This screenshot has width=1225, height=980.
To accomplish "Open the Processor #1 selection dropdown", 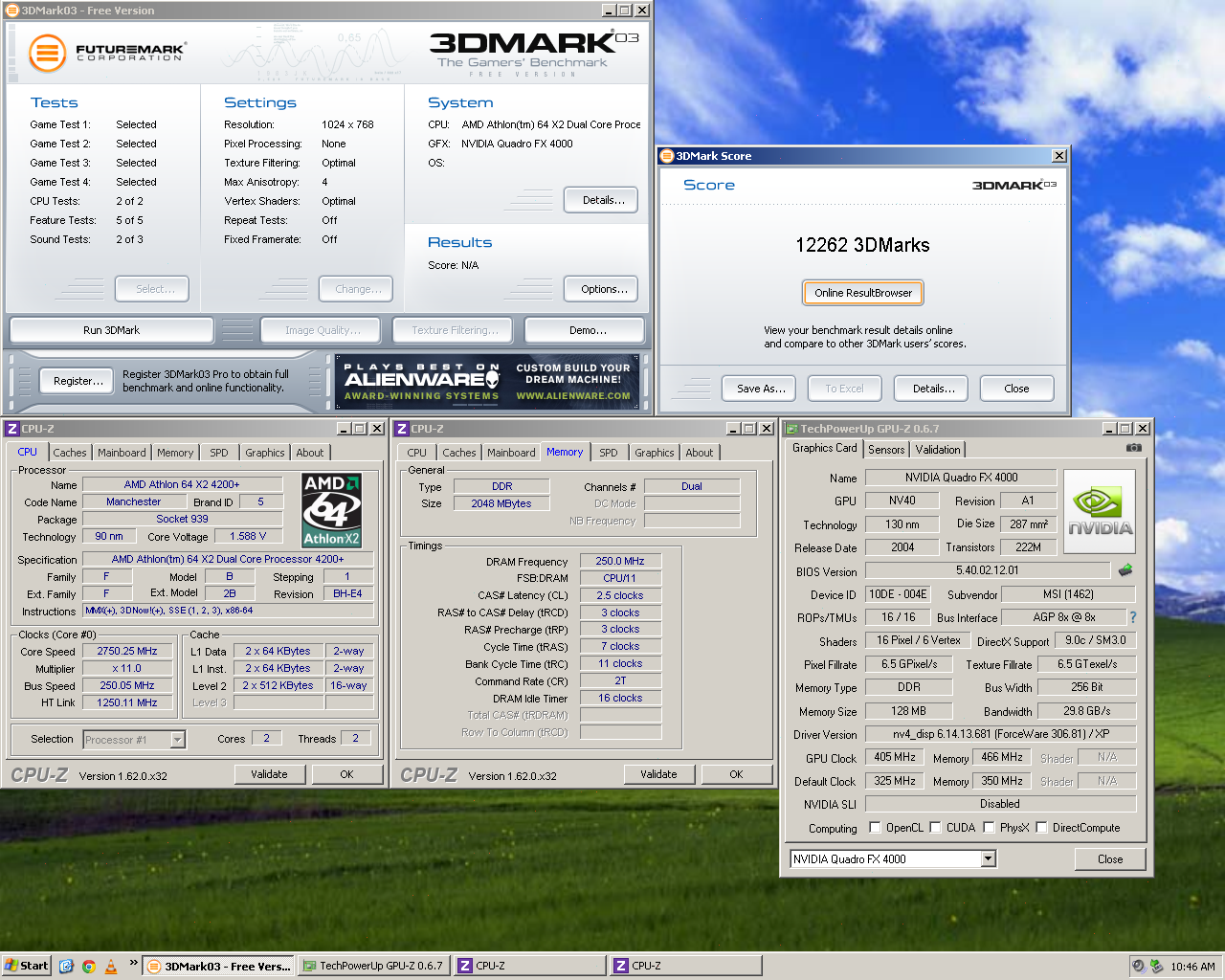I will [x=177, y=740].
